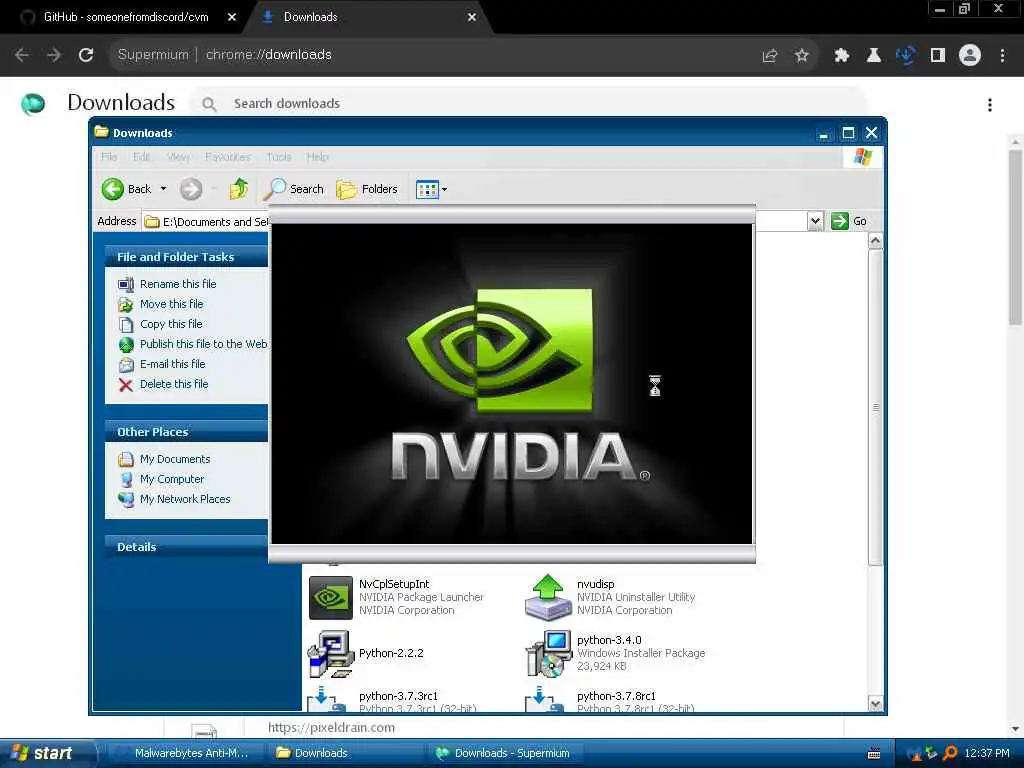1024x768 pixels.
Task: Collapse the File and Folder Tasks header
Action: (x=186, y=257)
